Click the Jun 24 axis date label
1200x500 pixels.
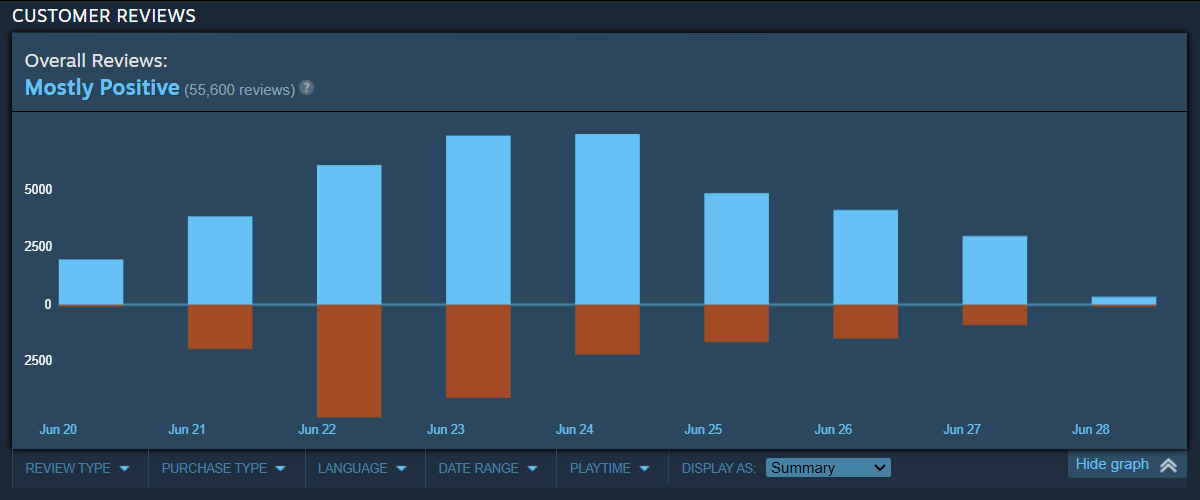point(574,430)
